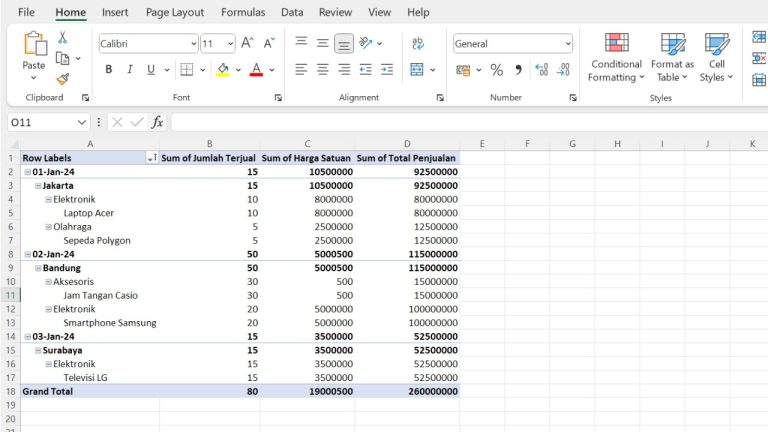
Task: Align text left
Action: pyautogui.click(x=301, y=70)
